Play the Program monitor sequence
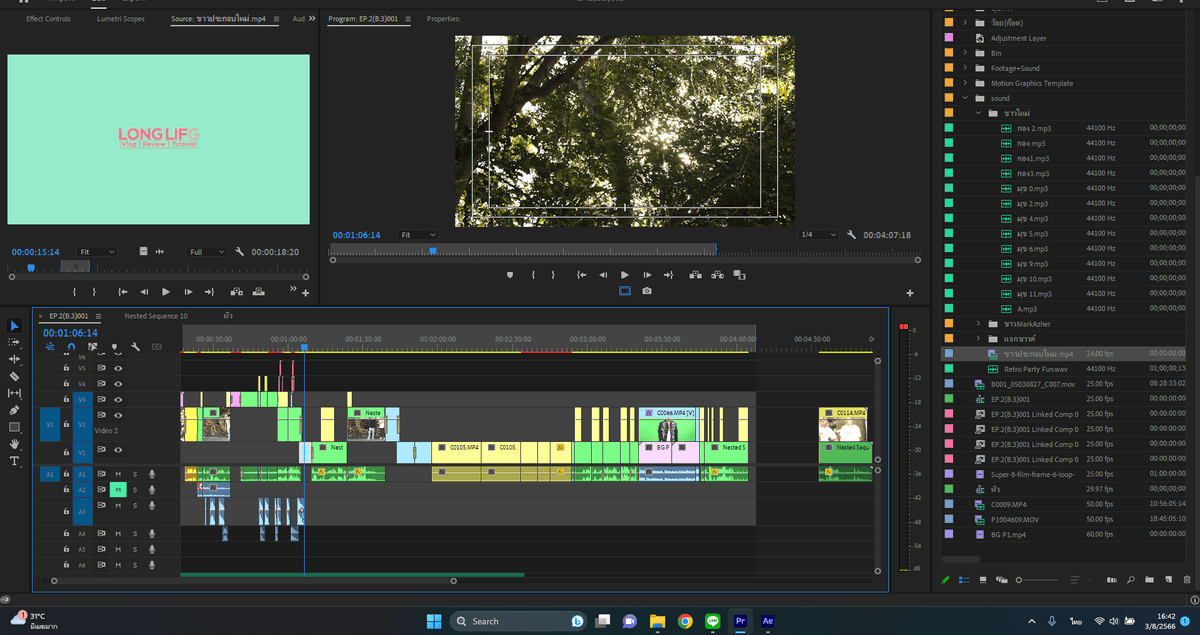Screen dimensions: 1200x635 tap(625, 274)
